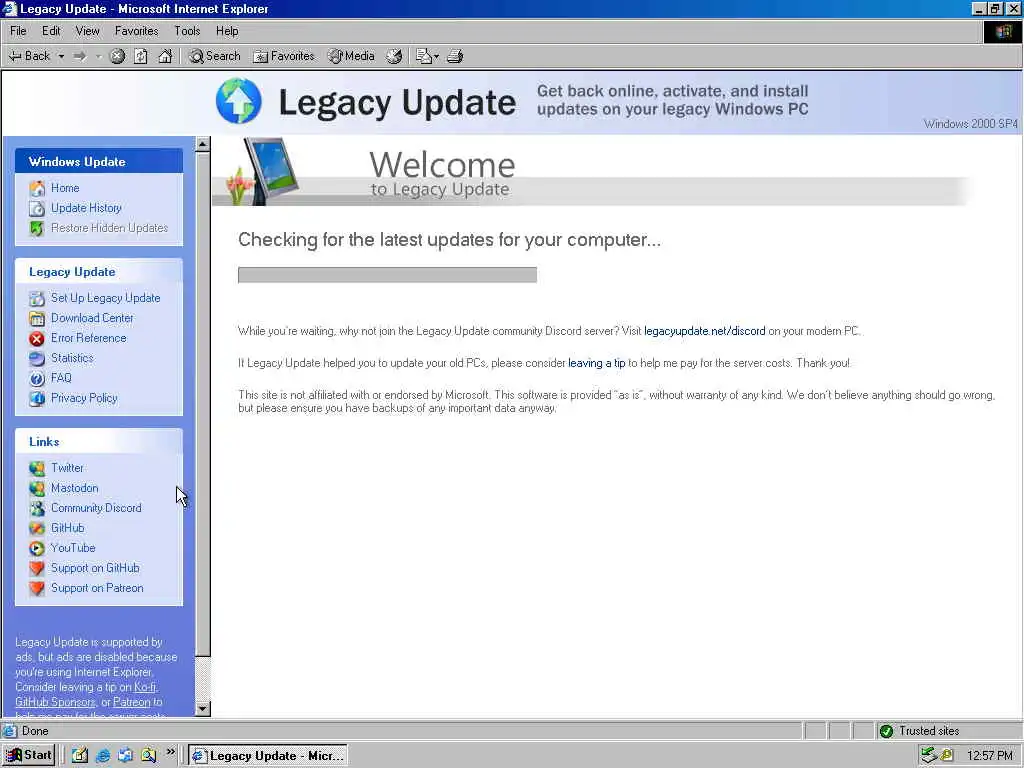This screenshot has width=1024, height=768.
Task: Click the History toolbar icon
Action: click(x=394, y=56)
